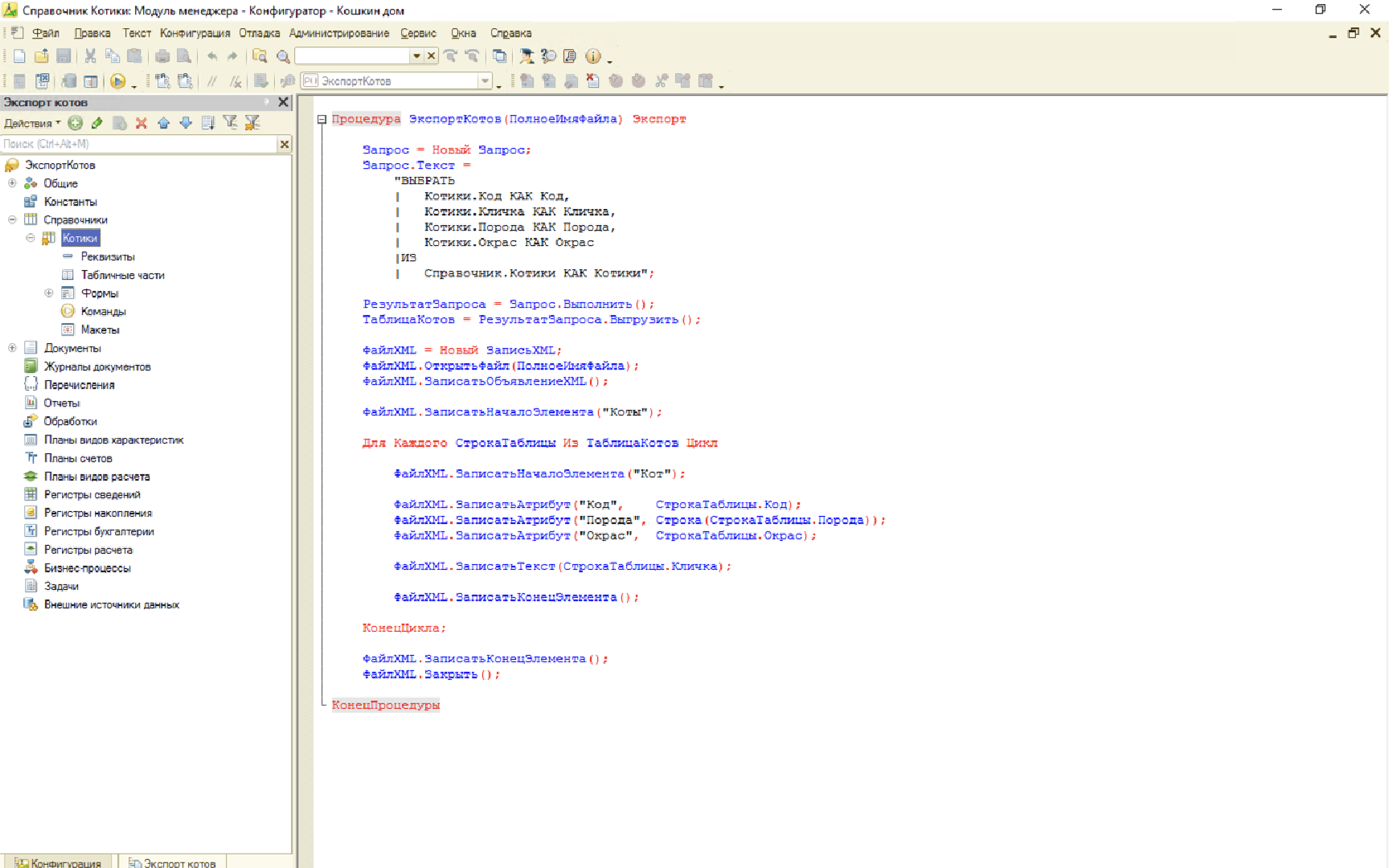Click the find magnifier toolbar icon
The width and height of the screenshot is (1389, 868).
(283, 56)
